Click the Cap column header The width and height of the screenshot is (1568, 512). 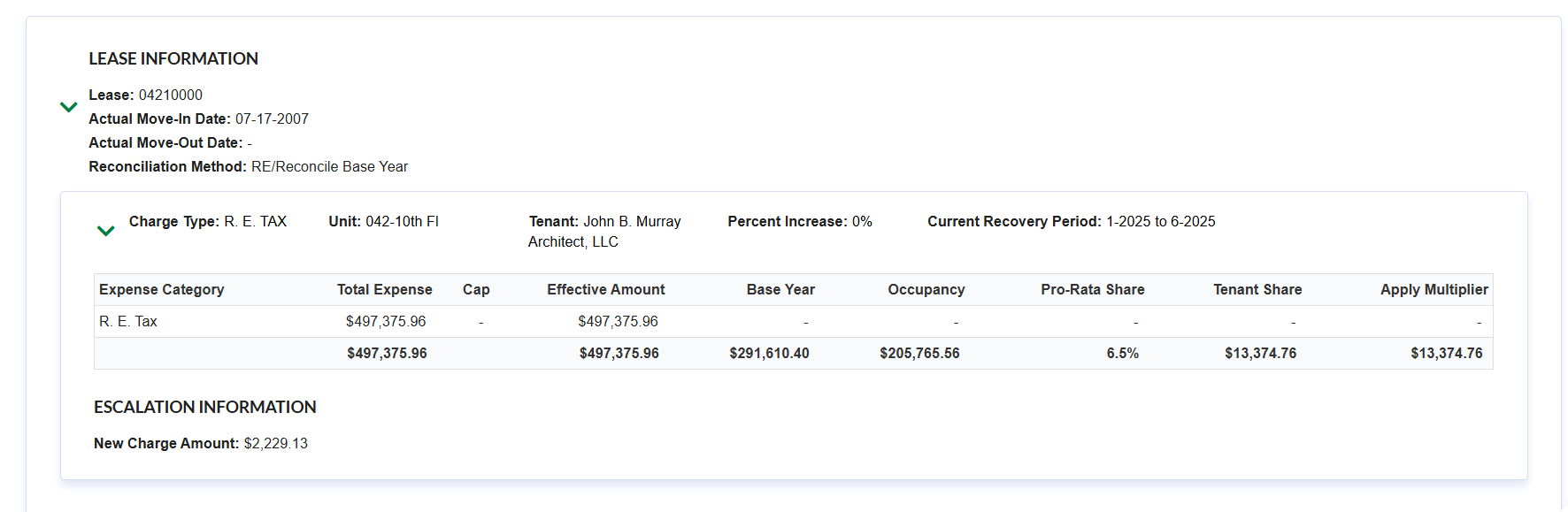(x=476, y=289)
